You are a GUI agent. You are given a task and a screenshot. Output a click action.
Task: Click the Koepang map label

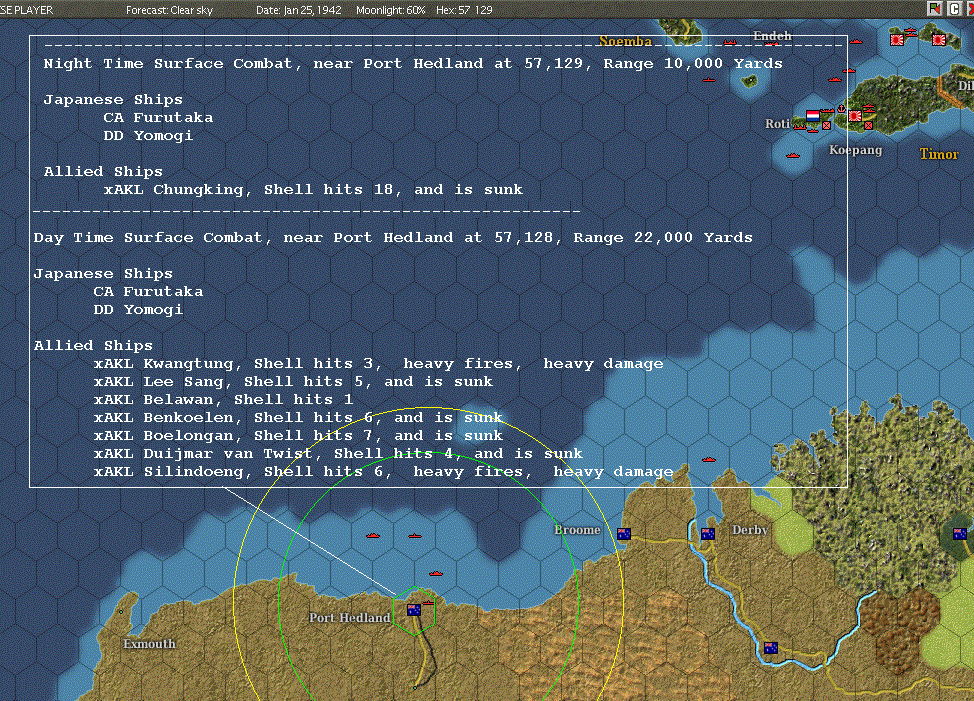pyautogui.click(x=855, y=150)
